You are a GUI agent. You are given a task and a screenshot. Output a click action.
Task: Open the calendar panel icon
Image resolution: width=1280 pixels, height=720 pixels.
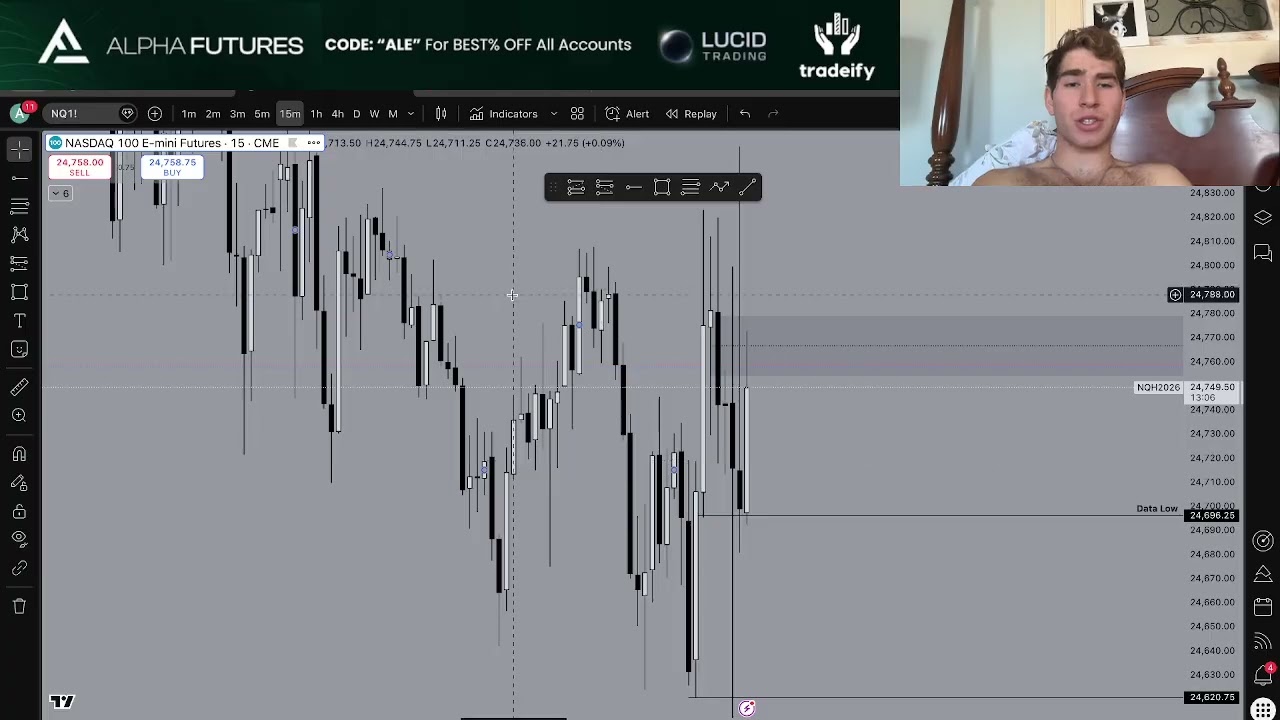click(1263, 608)
